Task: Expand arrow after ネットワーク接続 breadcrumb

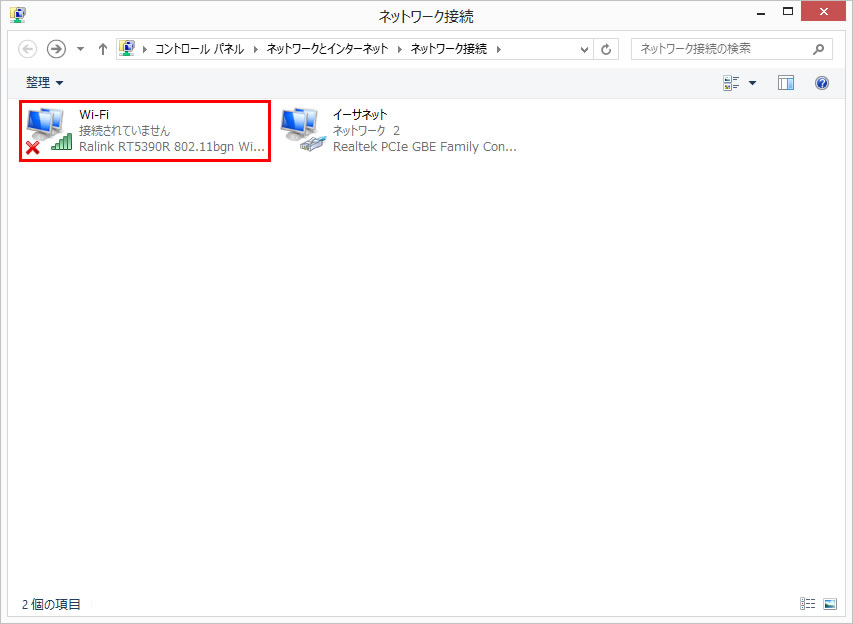Action: [498, 50]
